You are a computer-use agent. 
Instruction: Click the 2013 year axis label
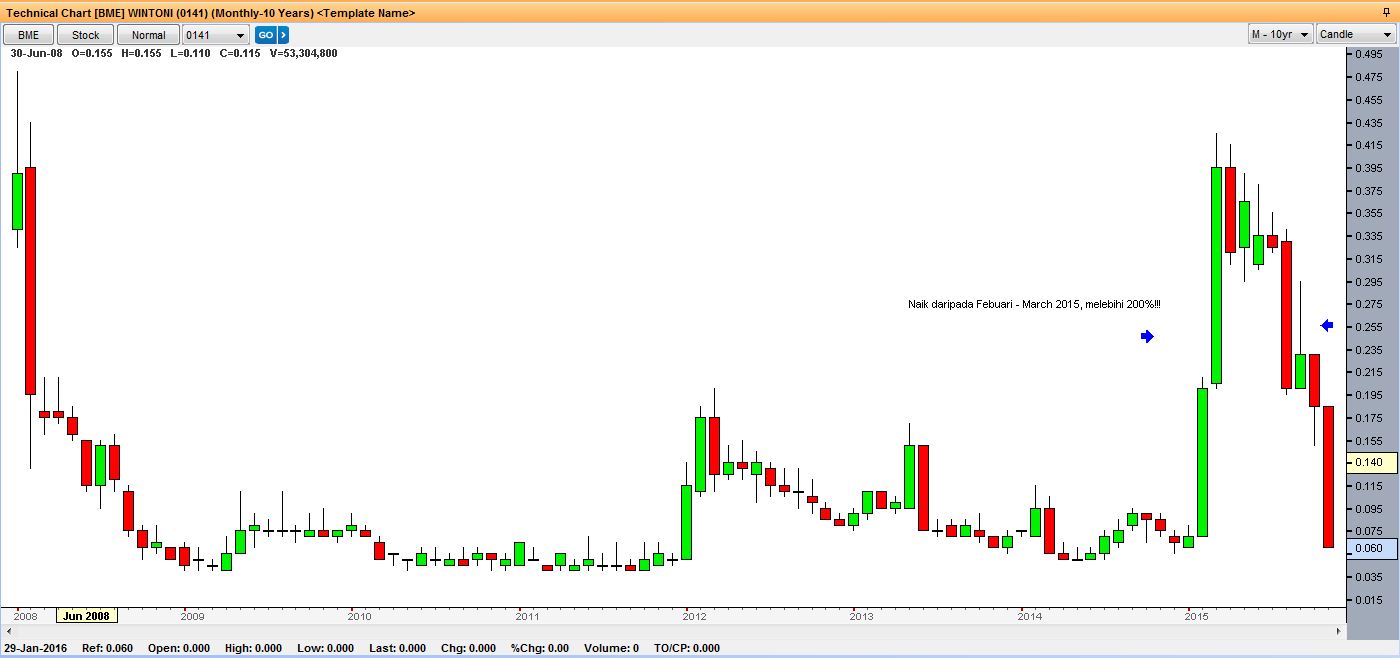(861, 616)
